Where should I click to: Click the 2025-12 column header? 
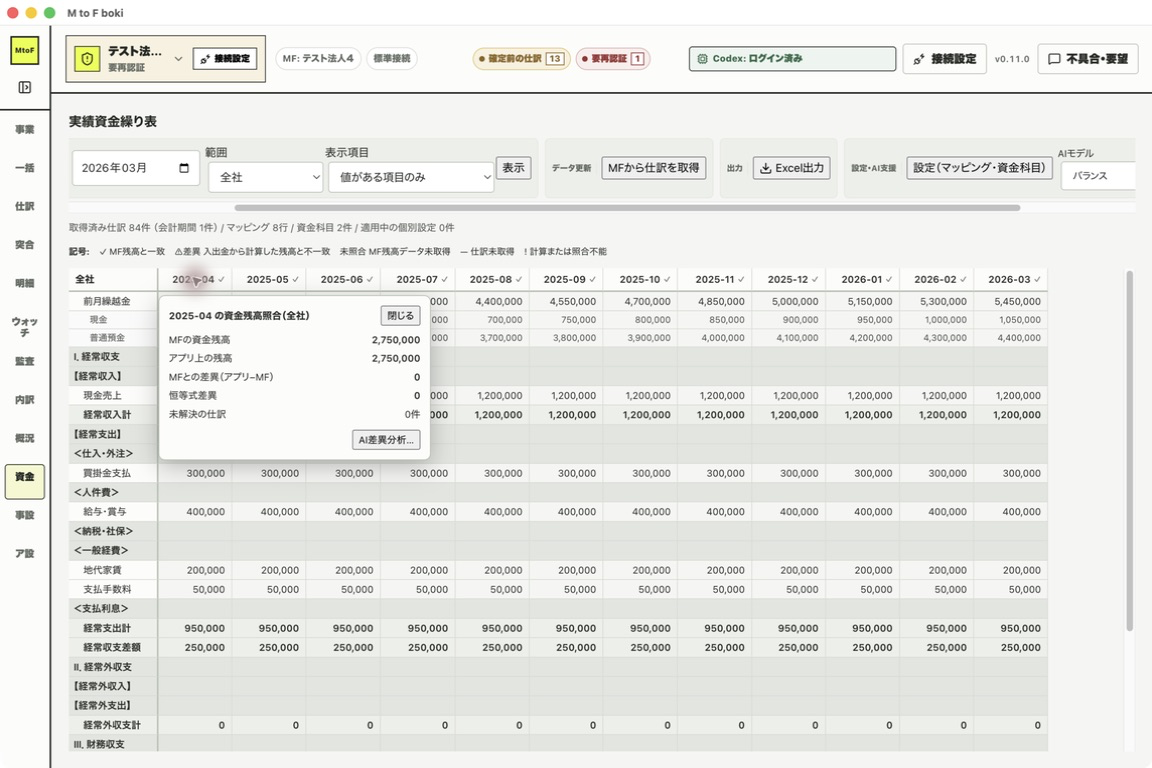pyautogui.click(x=789, y=279)
